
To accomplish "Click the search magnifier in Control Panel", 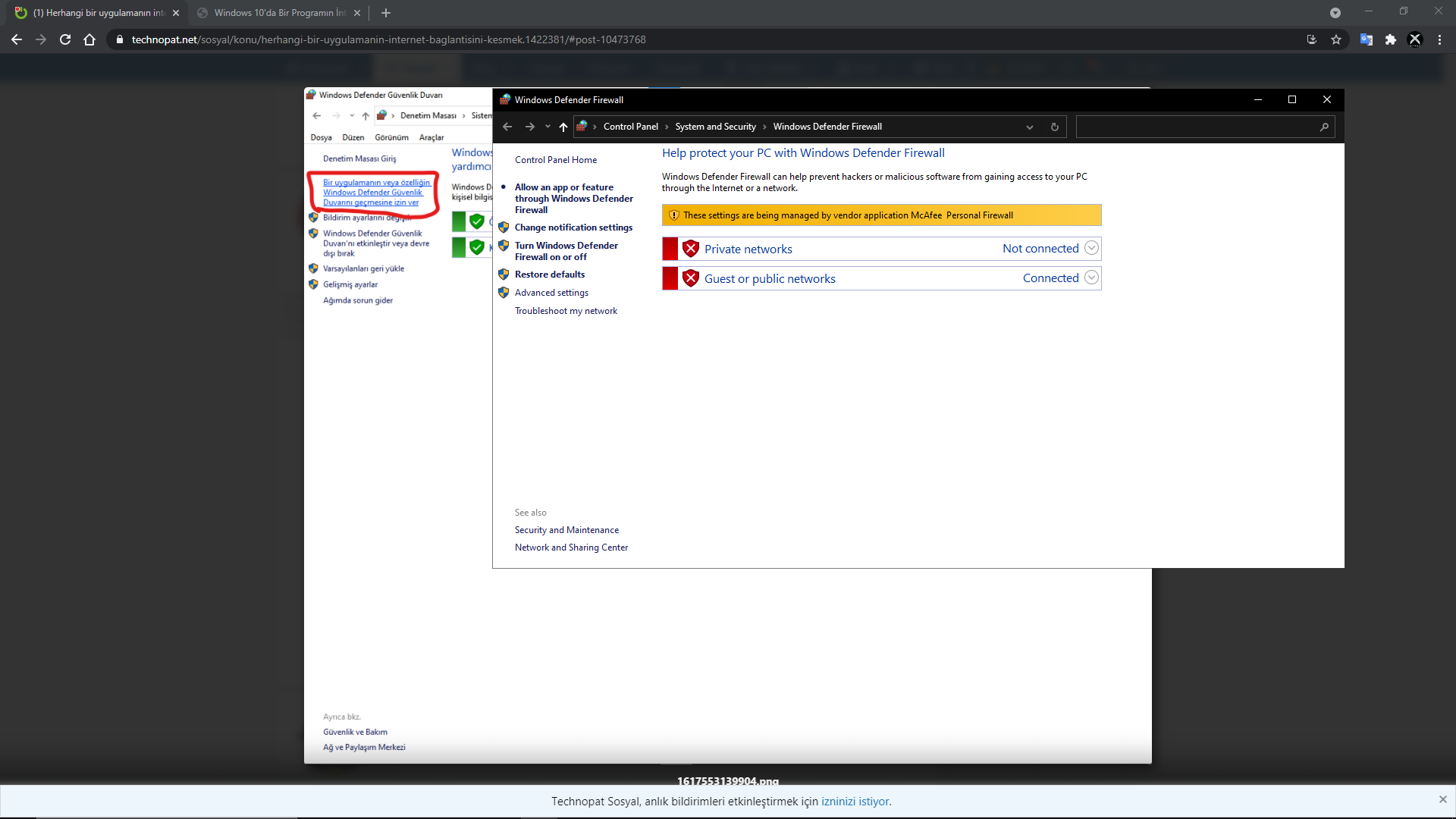I will (x=1324, y=127).
